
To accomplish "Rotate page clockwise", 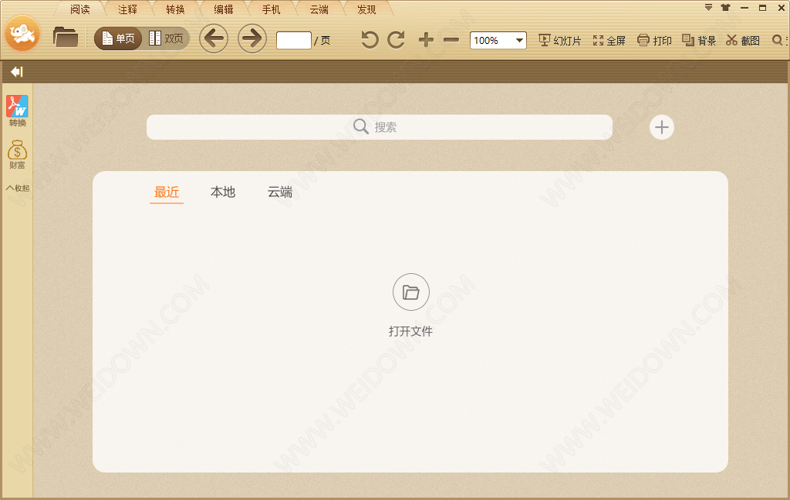I will coord(396,40).
